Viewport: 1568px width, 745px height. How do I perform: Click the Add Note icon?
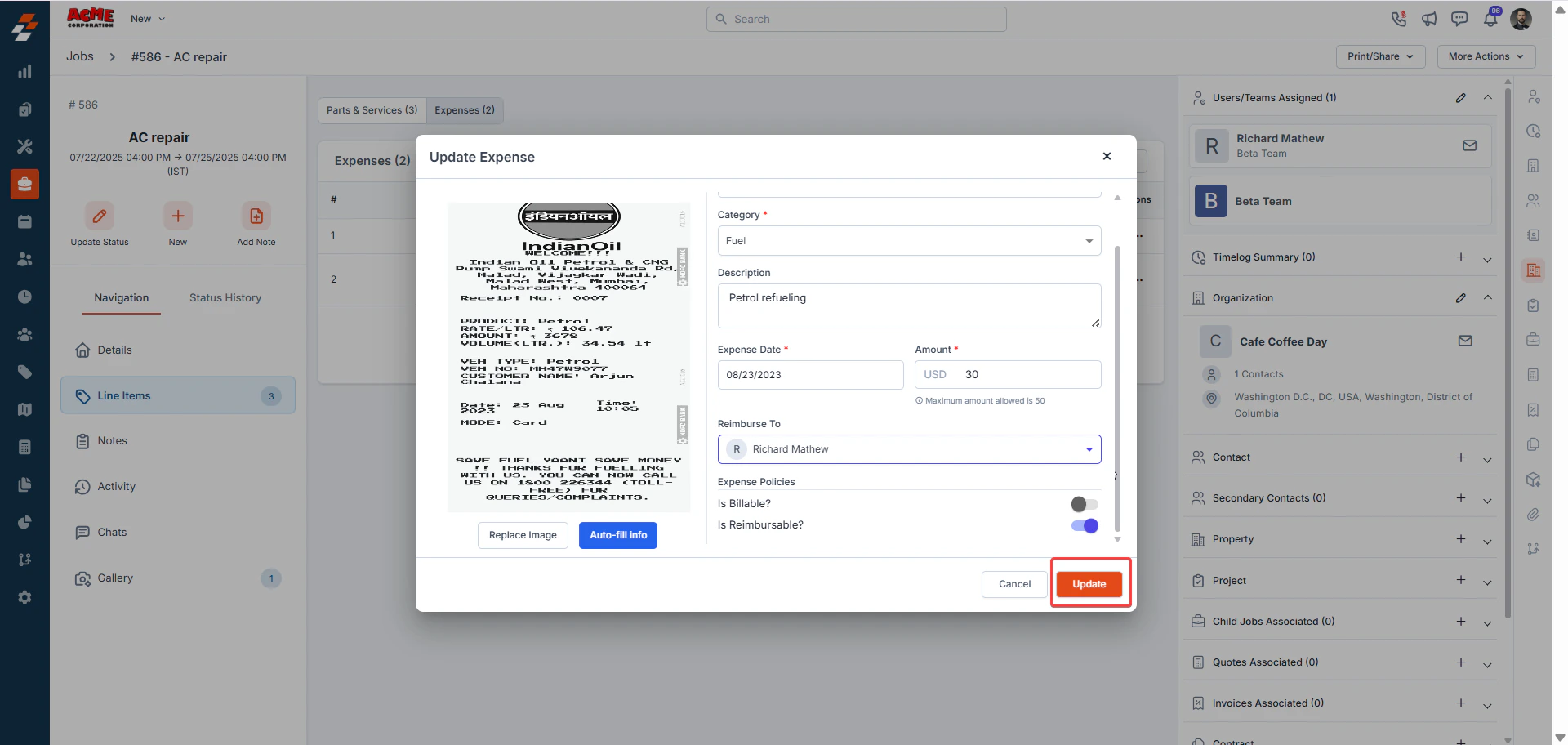256,216
